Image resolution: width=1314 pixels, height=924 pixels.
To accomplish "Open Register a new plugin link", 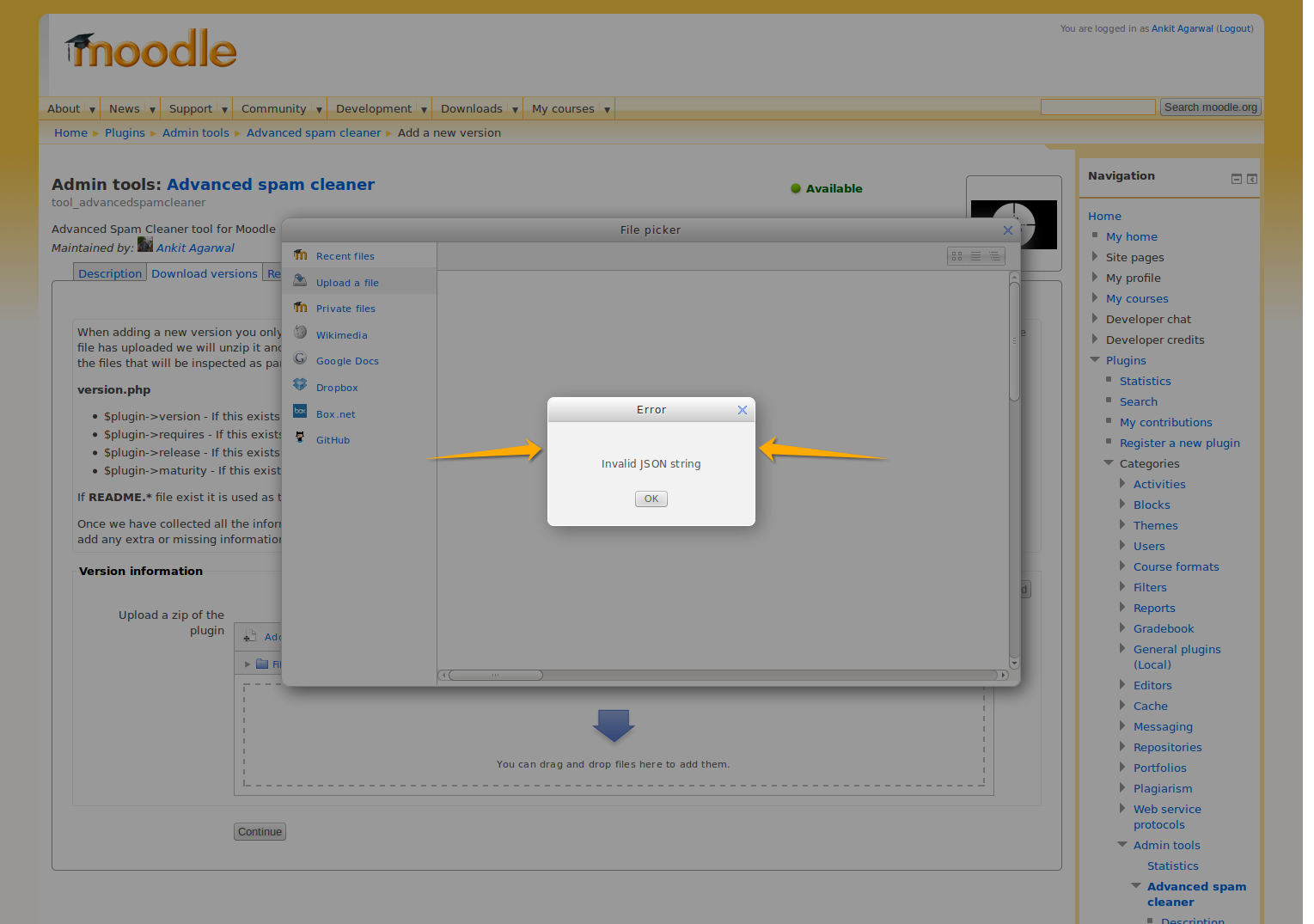I will coord(1180,443).
